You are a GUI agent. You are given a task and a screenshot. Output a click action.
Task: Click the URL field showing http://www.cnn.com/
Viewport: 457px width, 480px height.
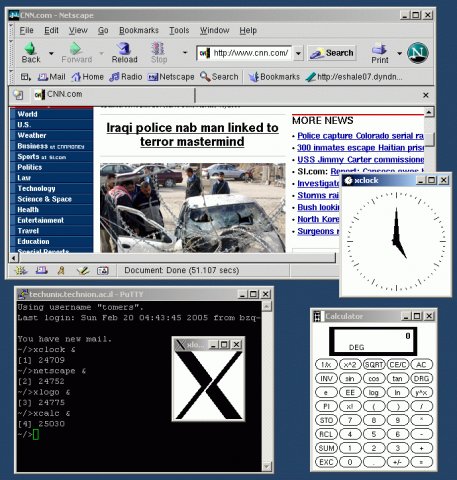click(244, 53)
